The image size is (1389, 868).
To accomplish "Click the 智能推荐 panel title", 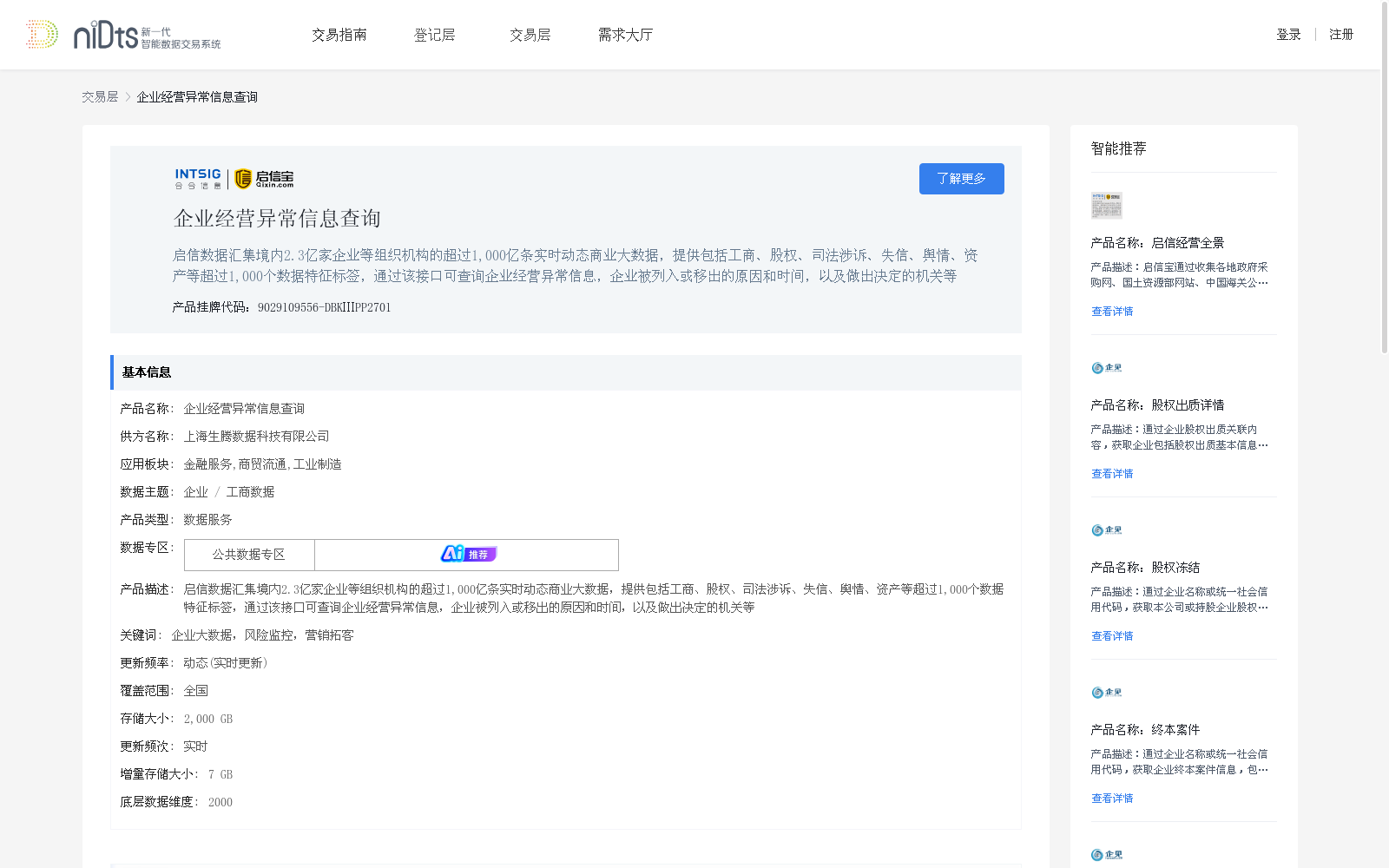I will coord(1118,148).
